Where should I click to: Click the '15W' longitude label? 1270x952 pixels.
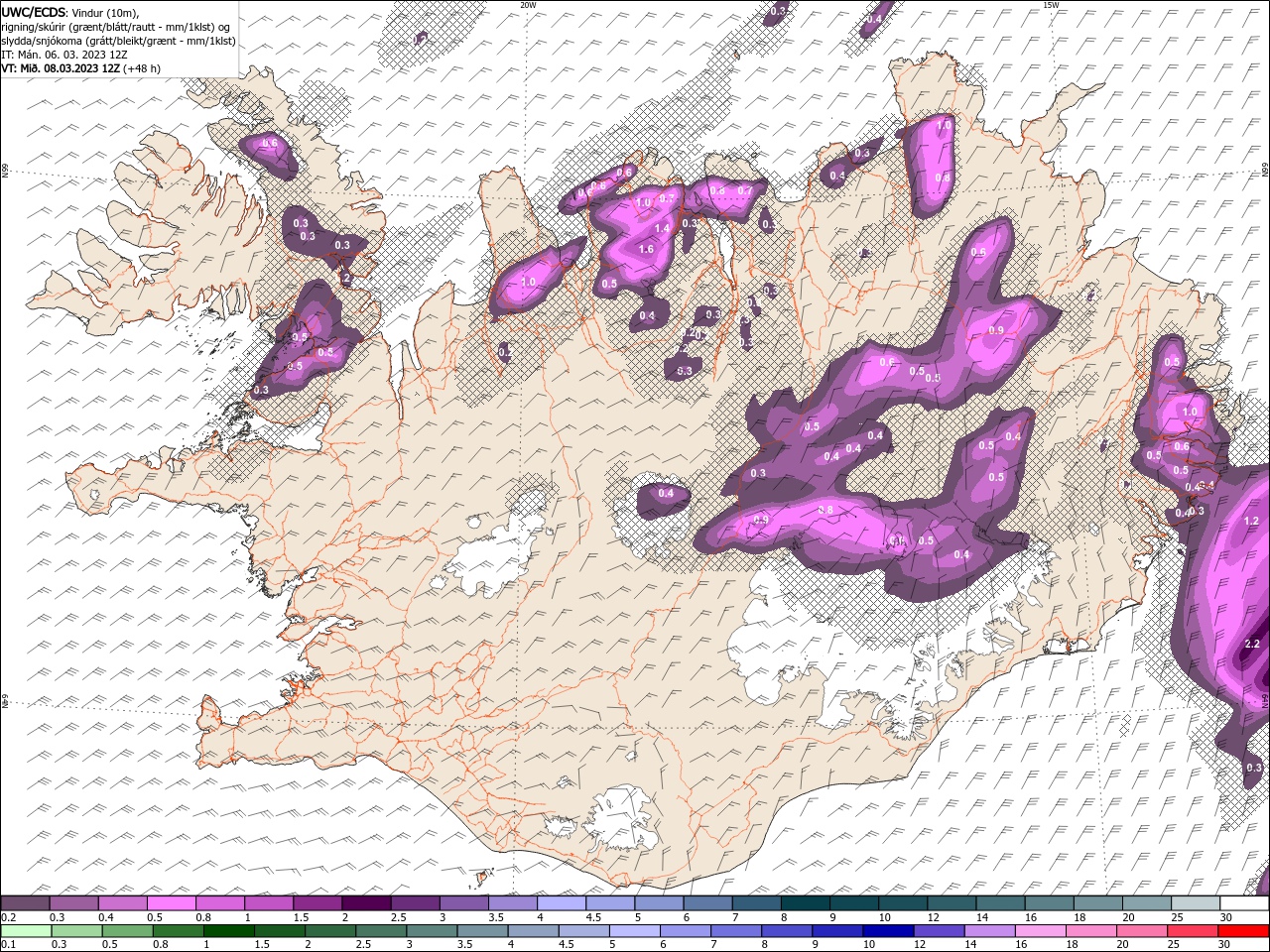click(x=1051, y=5)
